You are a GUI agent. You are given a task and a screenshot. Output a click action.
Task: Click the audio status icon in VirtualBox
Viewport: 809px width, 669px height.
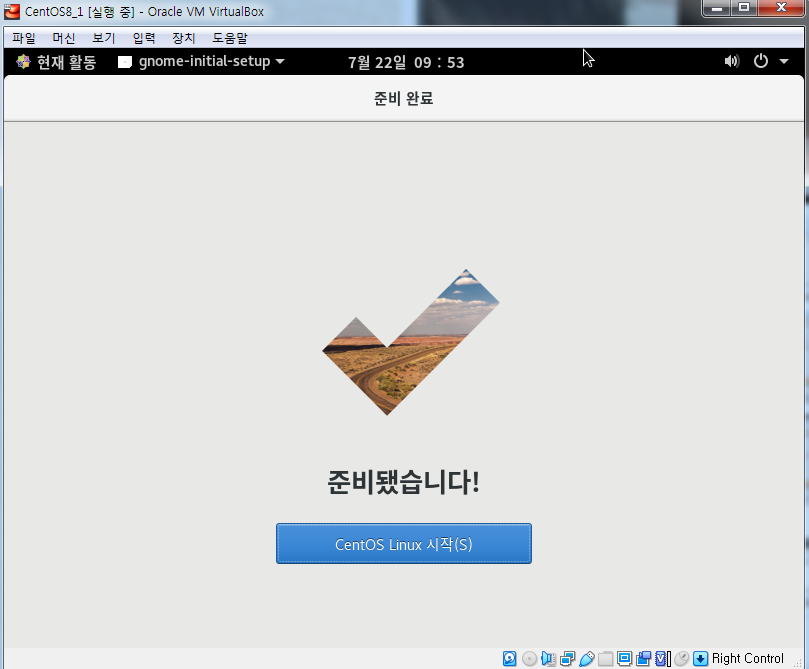click(x=548, y=659)
